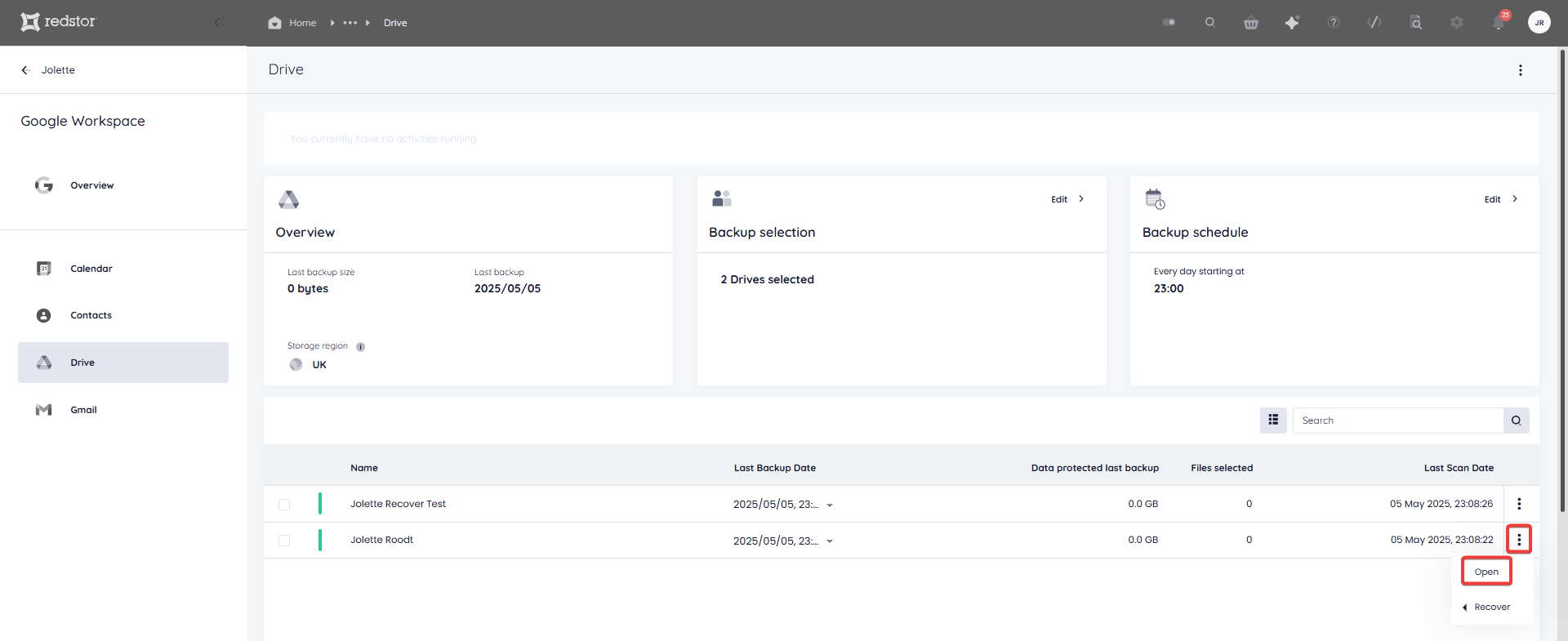The image size is (1568, 641).
Task: Open global search in the top bar
Action: click(x=1210, y=22)
